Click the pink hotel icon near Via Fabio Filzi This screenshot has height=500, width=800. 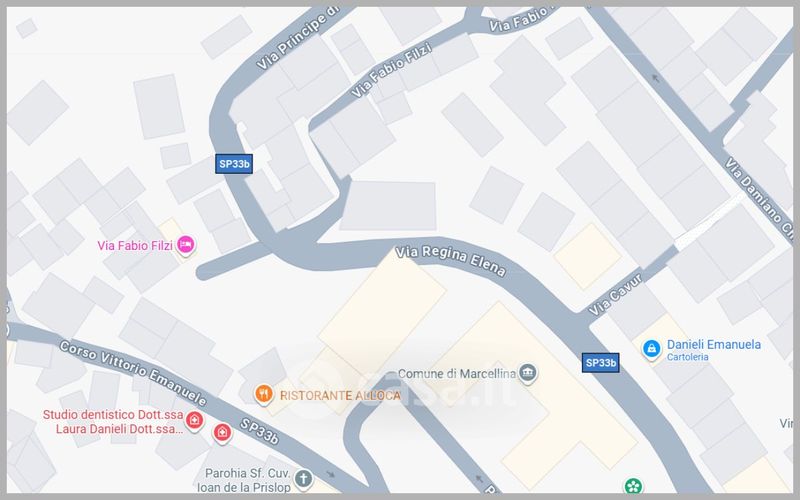186,245
